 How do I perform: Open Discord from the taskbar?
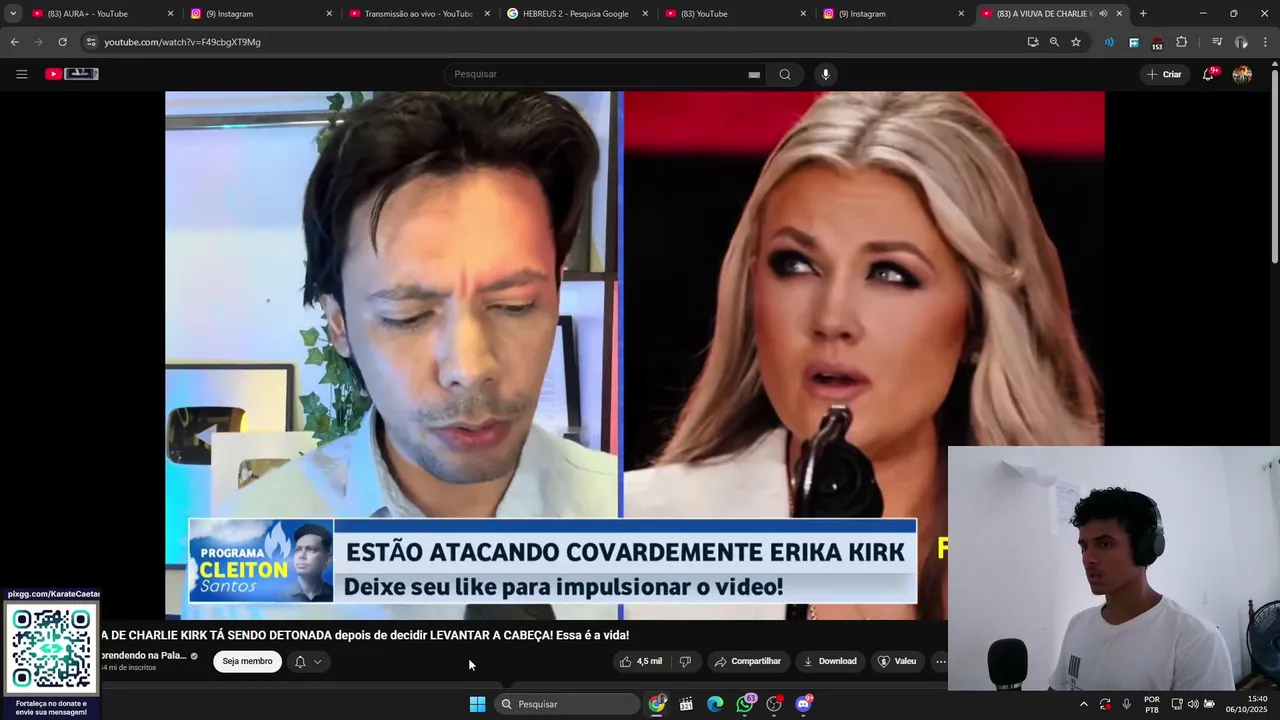[803, 704]
